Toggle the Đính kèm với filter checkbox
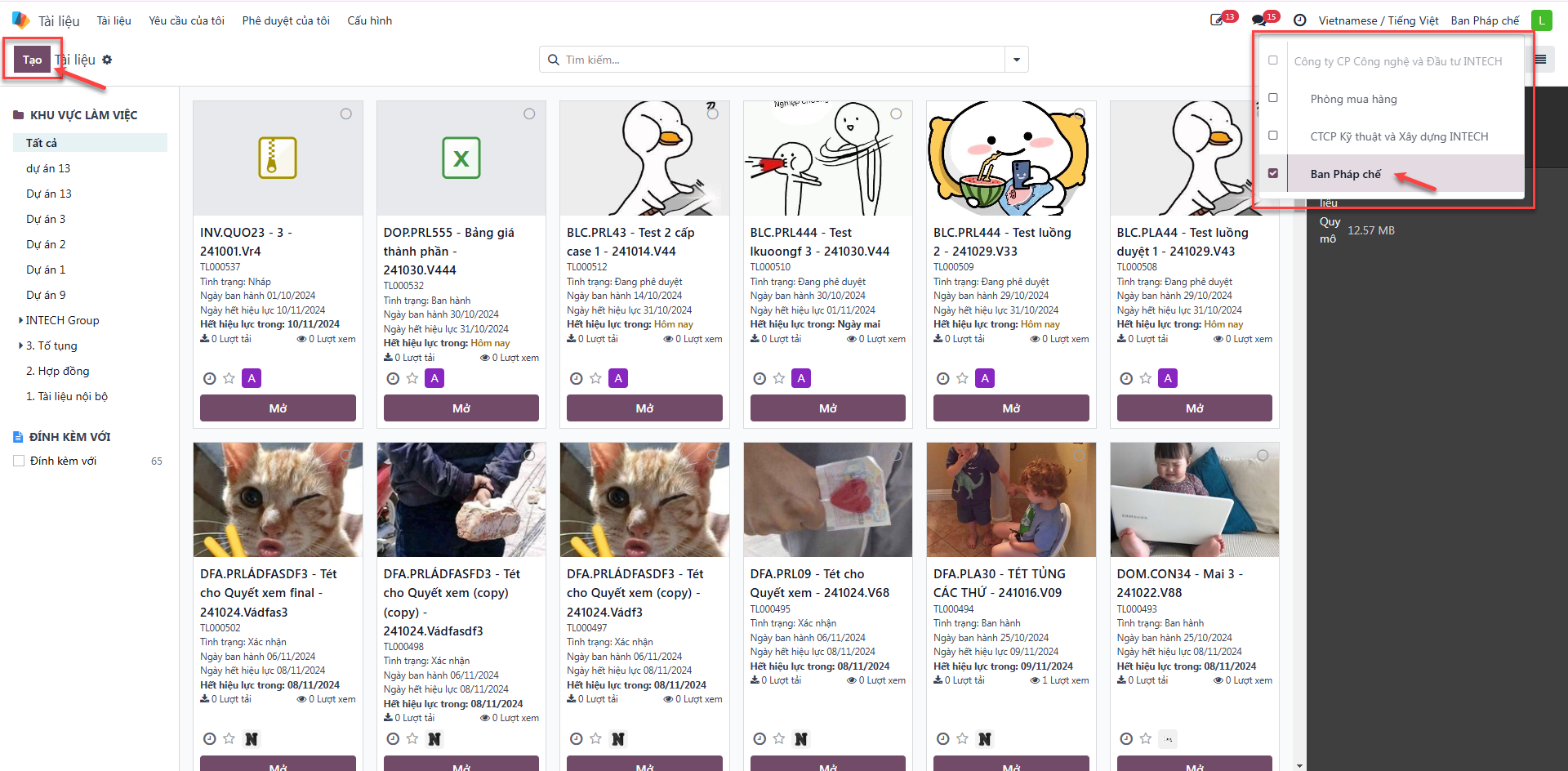Screen dimensions: 1568x771 [19, 461]
